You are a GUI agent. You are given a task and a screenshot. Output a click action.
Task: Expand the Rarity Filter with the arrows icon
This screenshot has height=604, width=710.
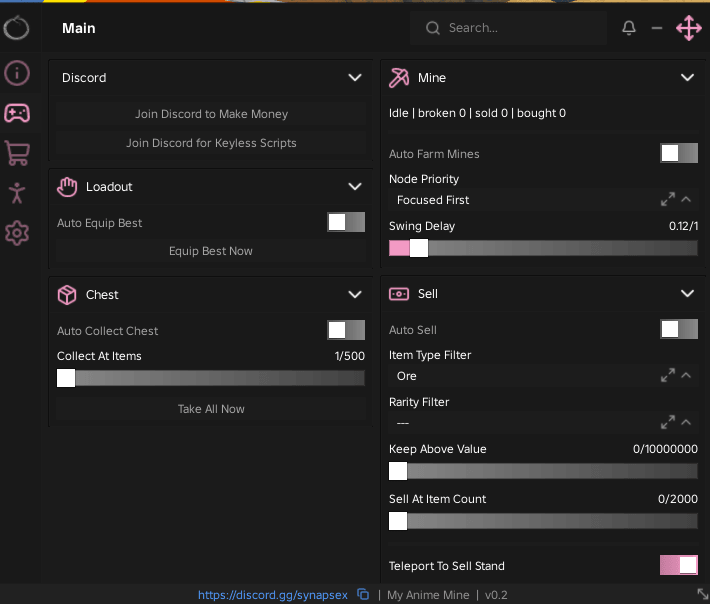point(667,422)
